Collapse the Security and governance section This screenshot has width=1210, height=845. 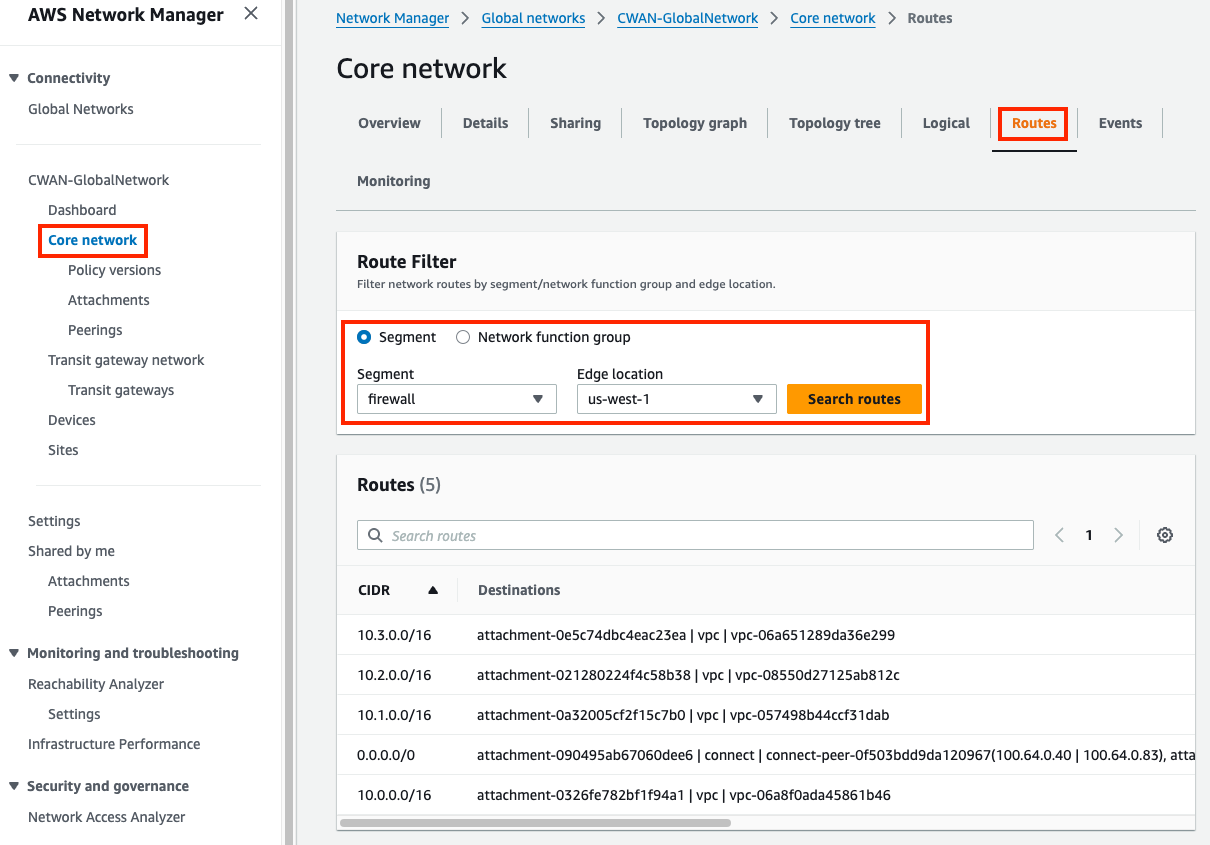[x=14, y=786]
